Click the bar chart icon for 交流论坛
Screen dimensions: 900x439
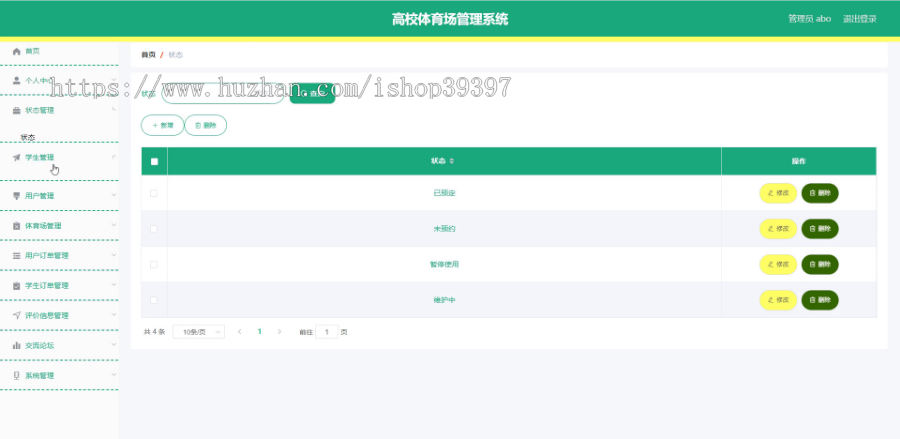pyautogui.click(x=17, y=345)
